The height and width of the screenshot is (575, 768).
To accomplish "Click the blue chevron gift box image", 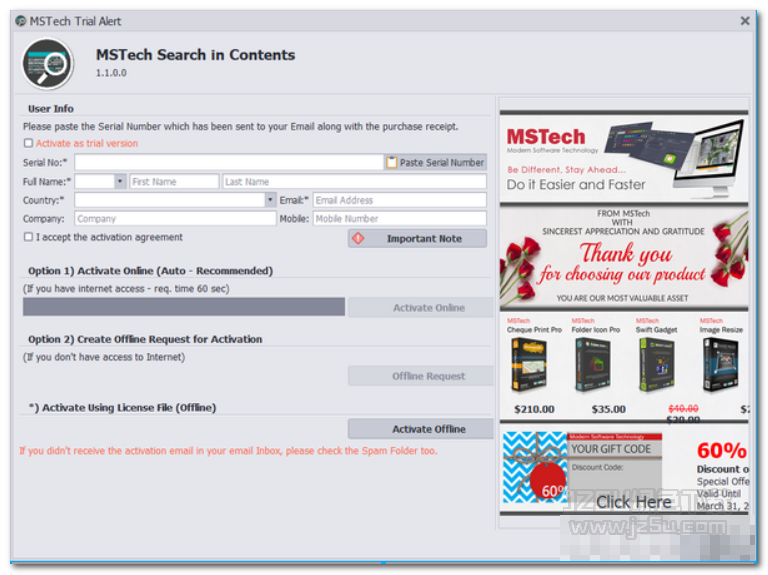I will tap(534, 467).
